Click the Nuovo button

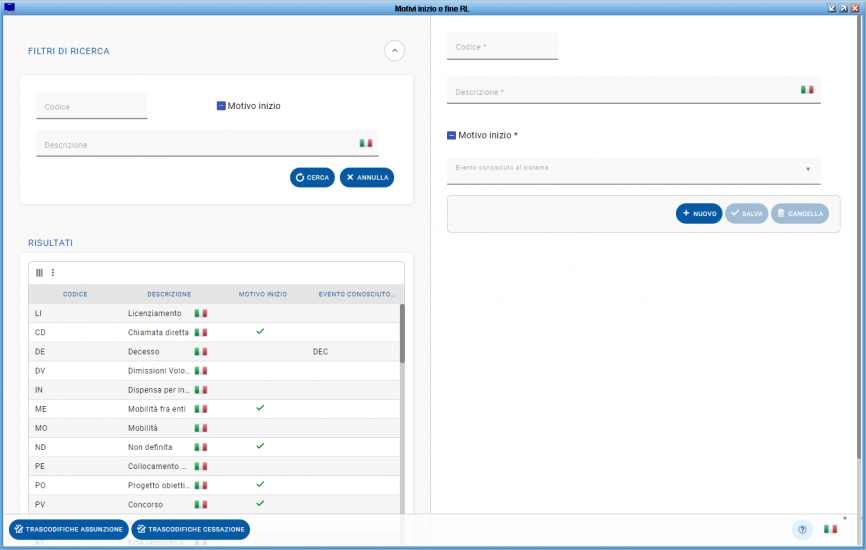pos(699,213)
